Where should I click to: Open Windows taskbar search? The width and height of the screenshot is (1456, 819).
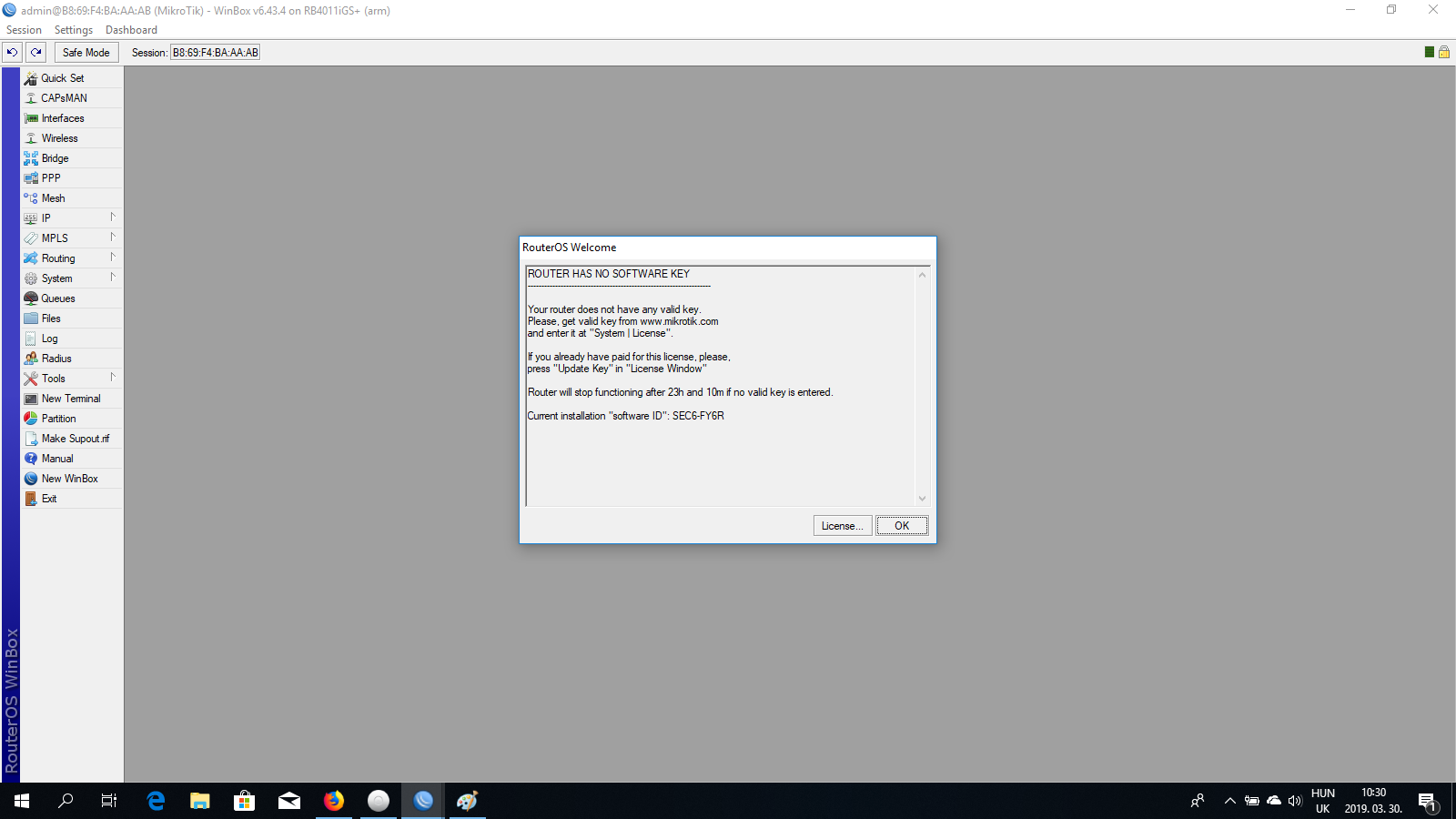pos(66,801)
